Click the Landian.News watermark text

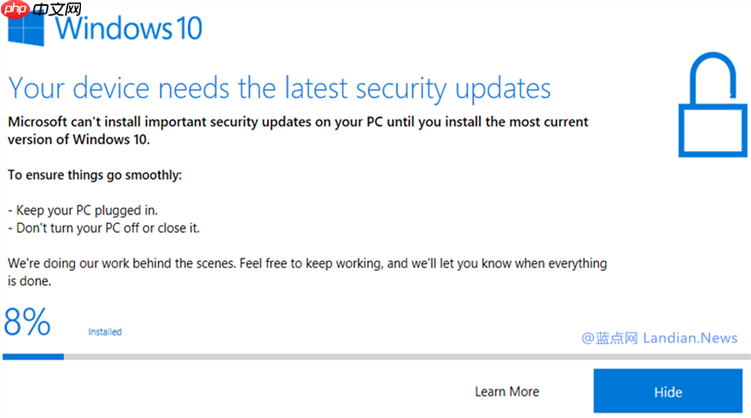(690, 337)
